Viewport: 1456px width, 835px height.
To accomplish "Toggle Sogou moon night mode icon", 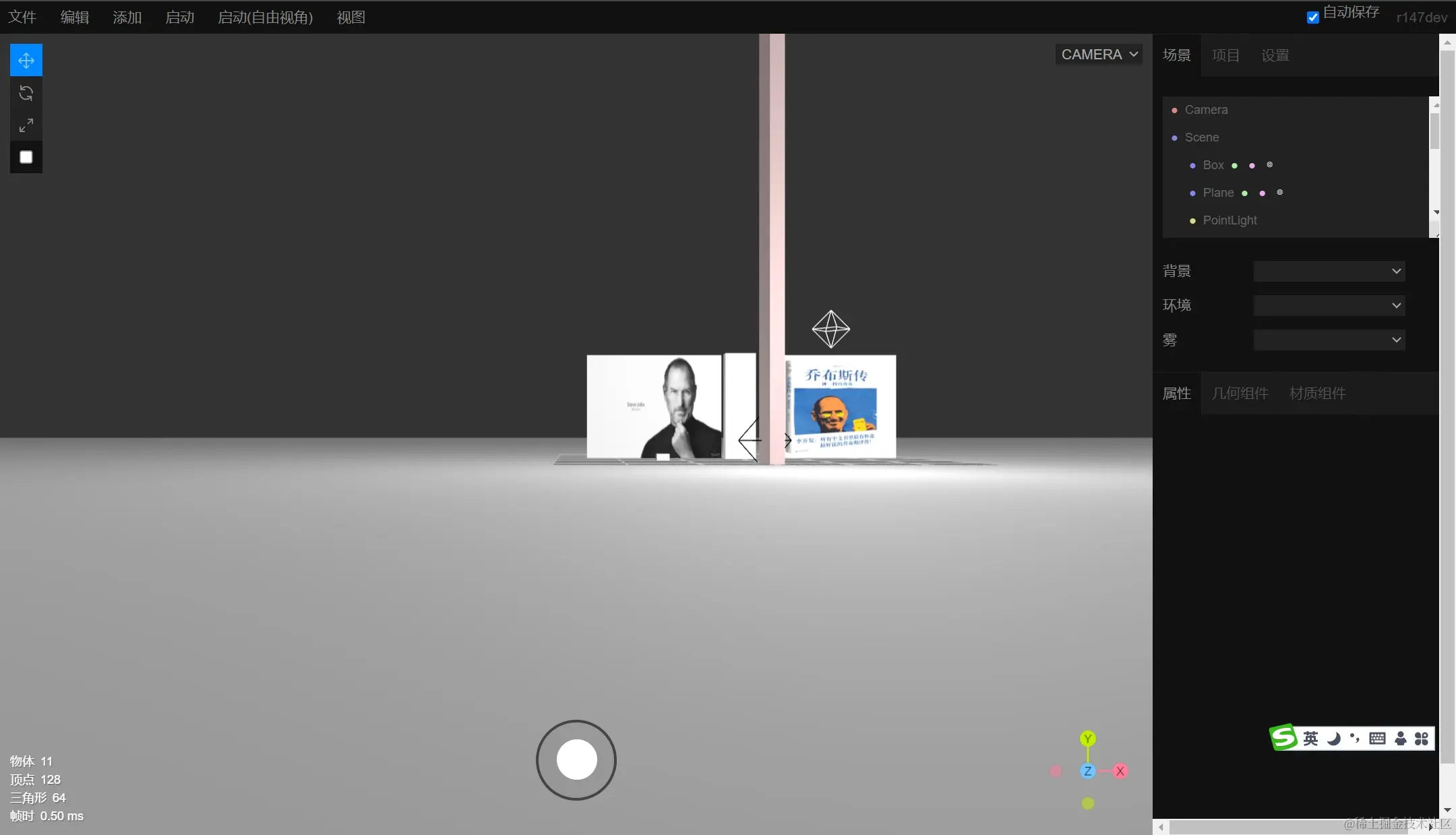I will (1333, 739).
